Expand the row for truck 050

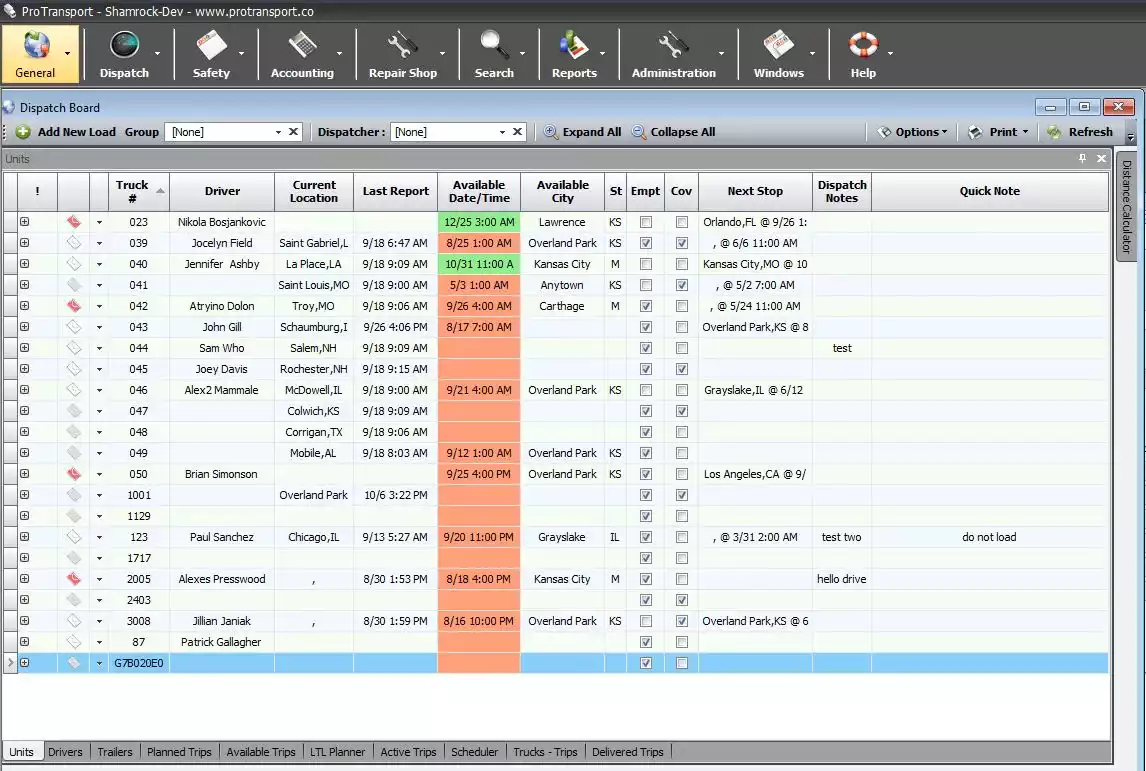[x=22, y=473]
